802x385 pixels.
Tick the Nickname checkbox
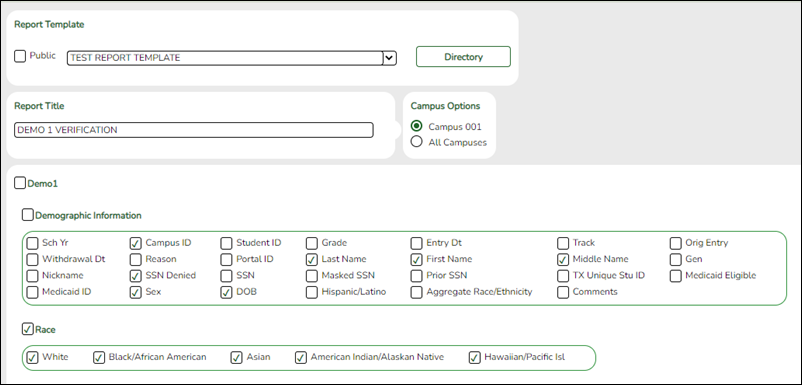pos(32,276)
